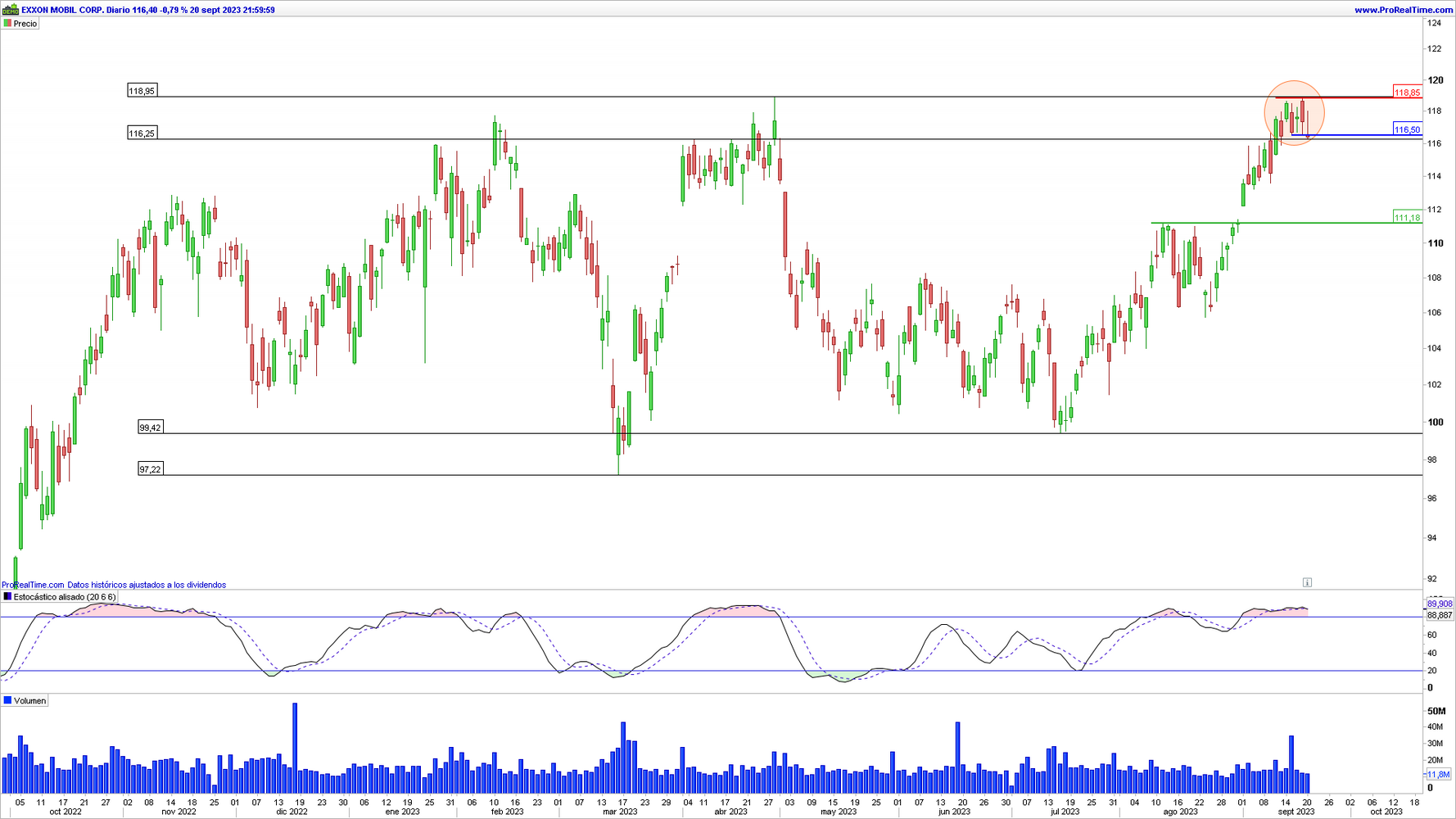The width and height of the screenshot is (1456, 819).
Task: Click the ProRealTime.com link above the stochastic panel
Action: (33, 585)
